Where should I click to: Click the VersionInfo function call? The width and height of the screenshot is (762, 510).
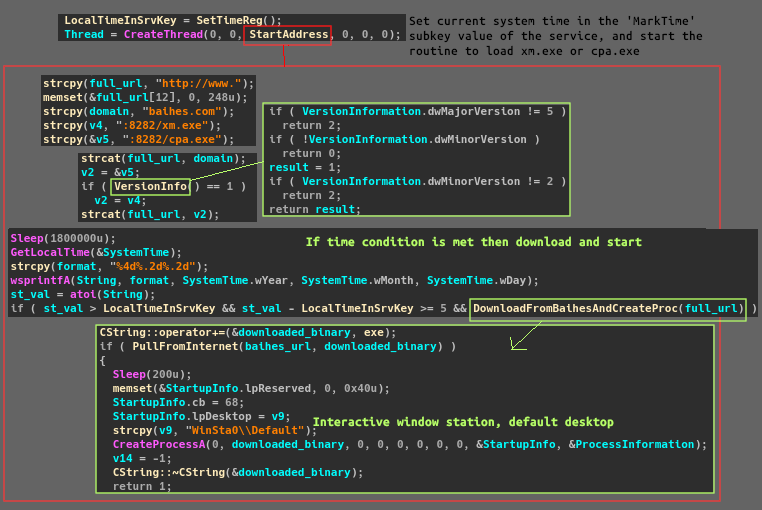click(151, 187)
